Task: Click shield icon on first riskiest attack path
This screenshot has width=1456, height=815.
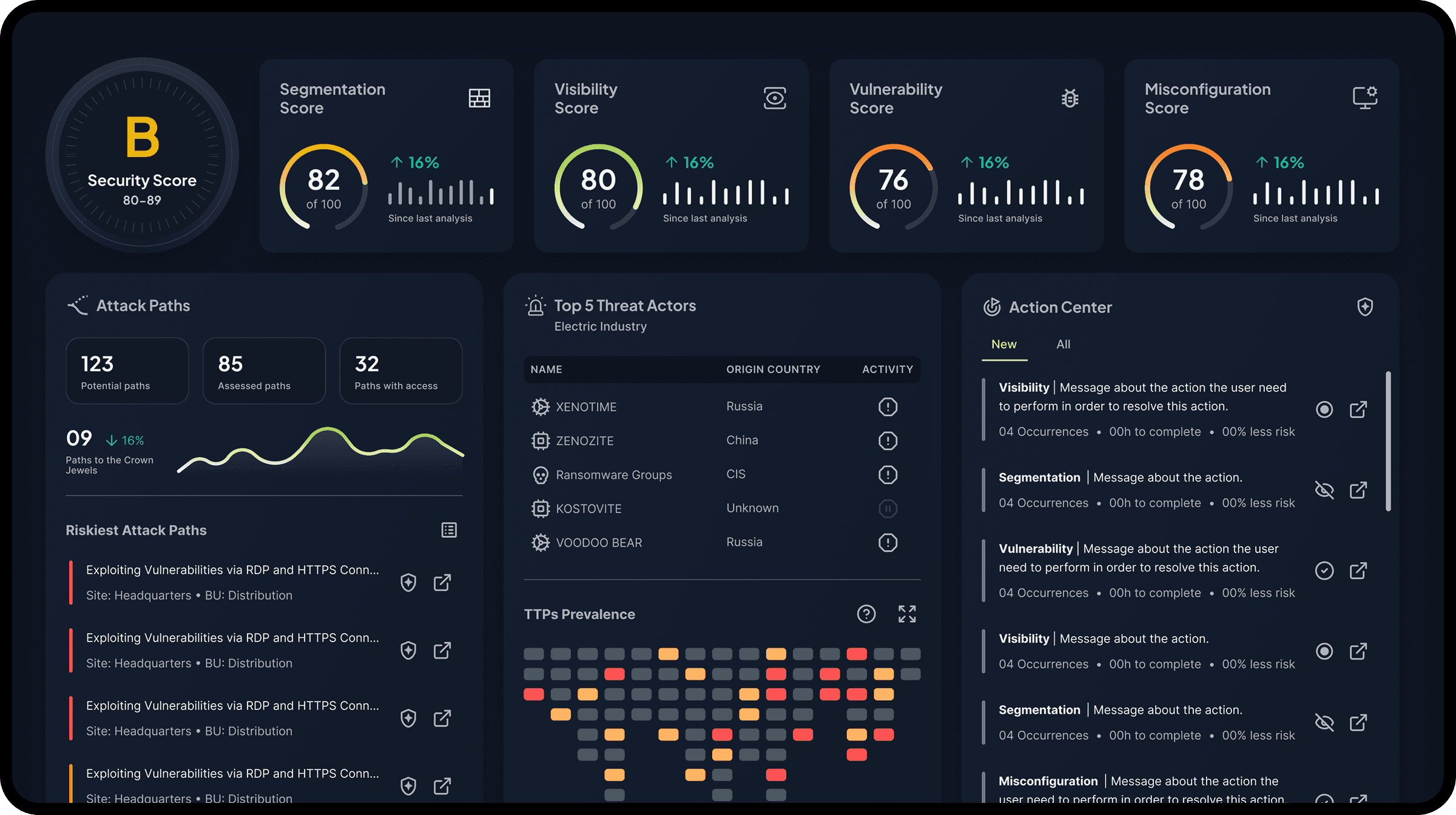Action: pos(408,583)
